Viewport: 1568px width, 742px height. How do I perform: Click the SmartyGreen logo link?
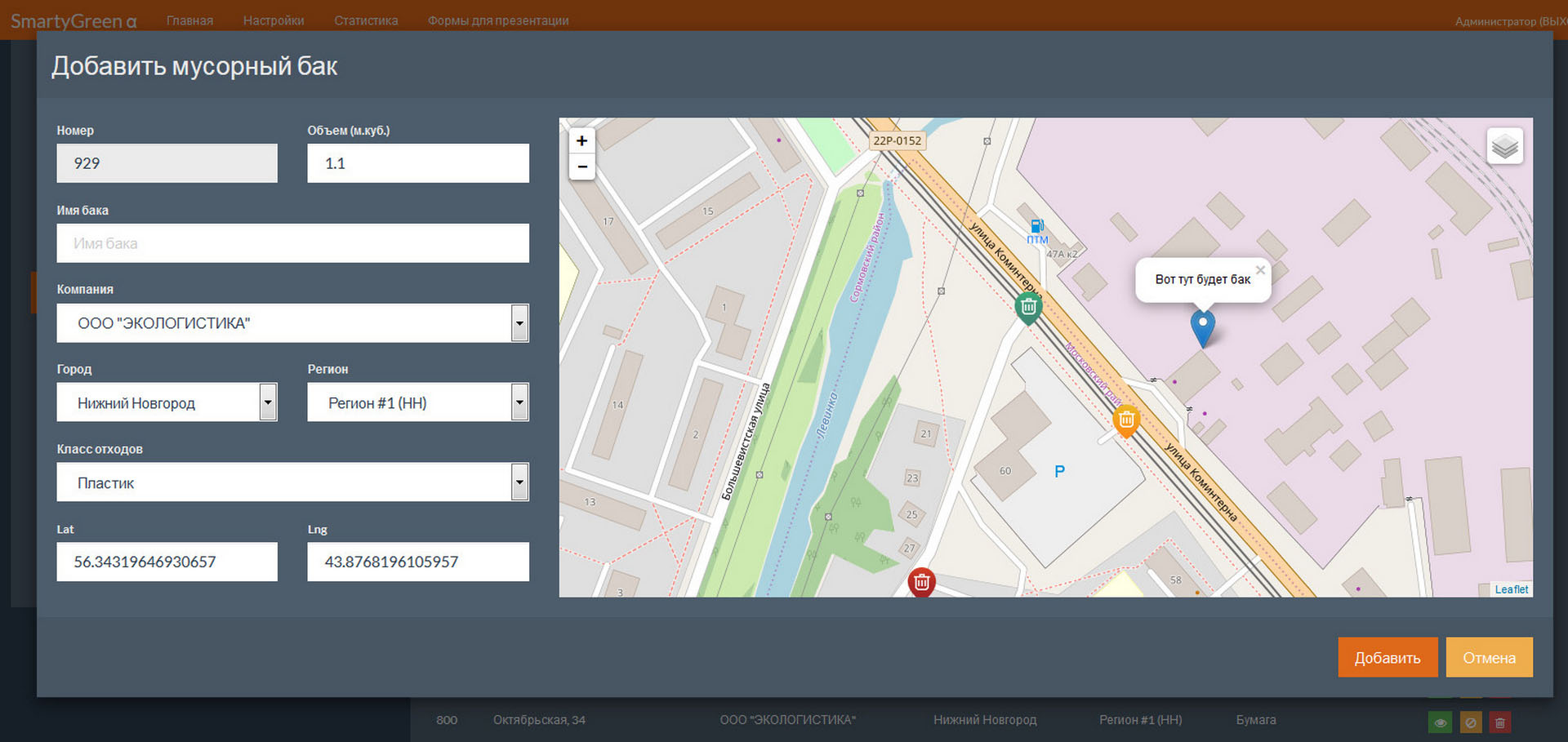(73, 21)
